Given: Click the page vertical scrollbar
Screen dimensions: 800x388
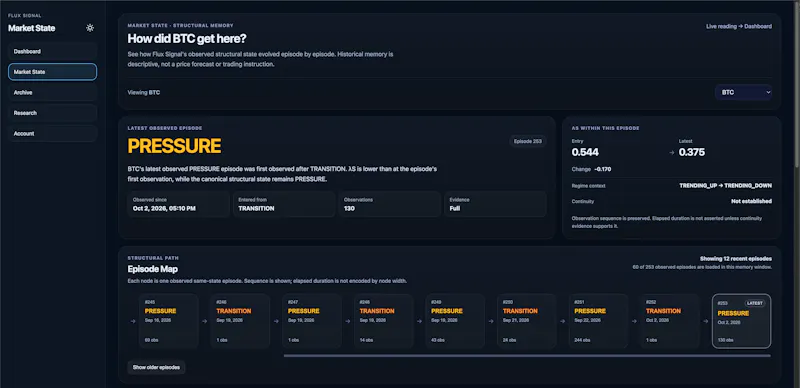Looking at the screenshot, I should coord(796,84).
